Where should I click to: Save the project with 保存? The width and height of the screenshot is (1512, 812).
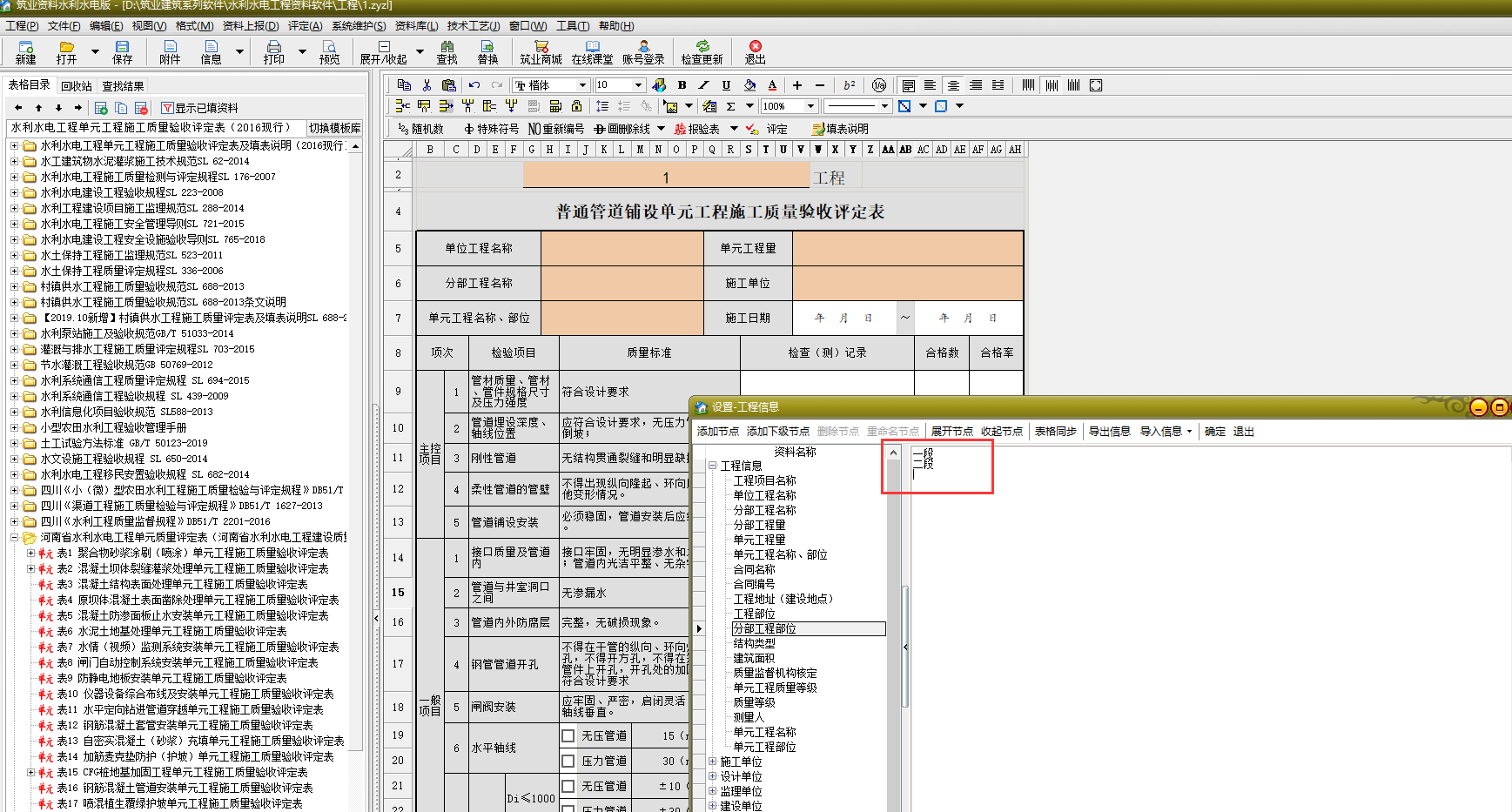point(122,52)
